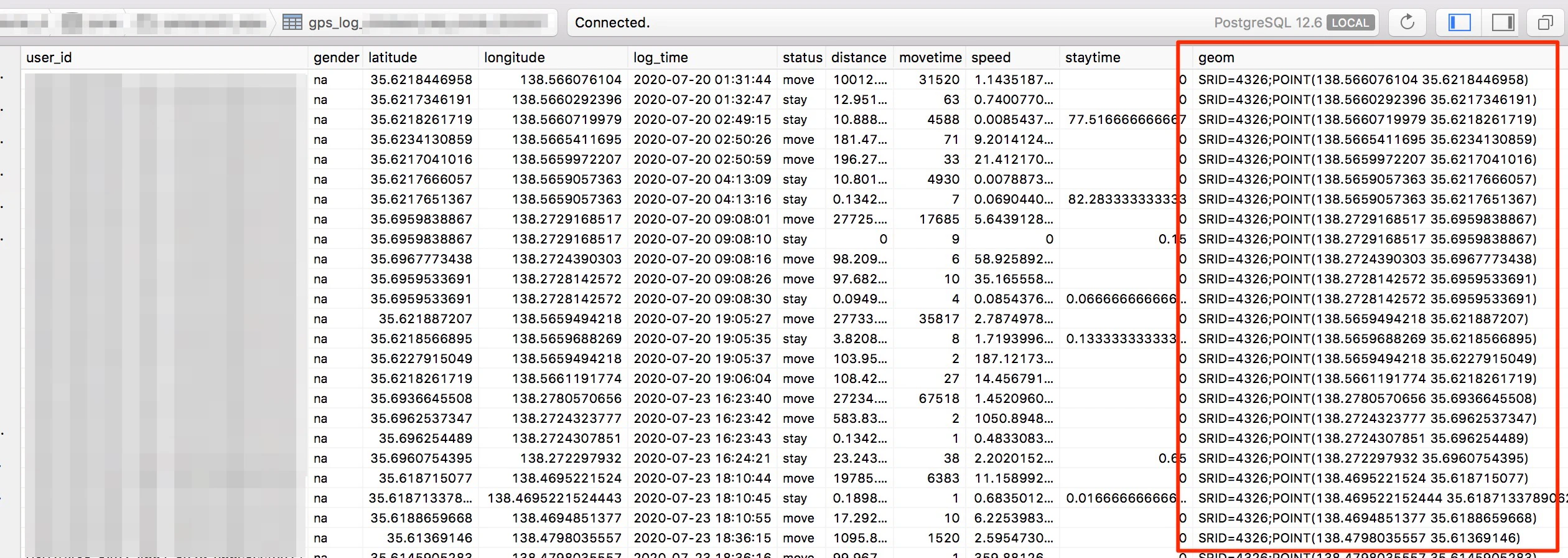Click distance cell 97.682...
1568x558 pixels.
point(860,279)
